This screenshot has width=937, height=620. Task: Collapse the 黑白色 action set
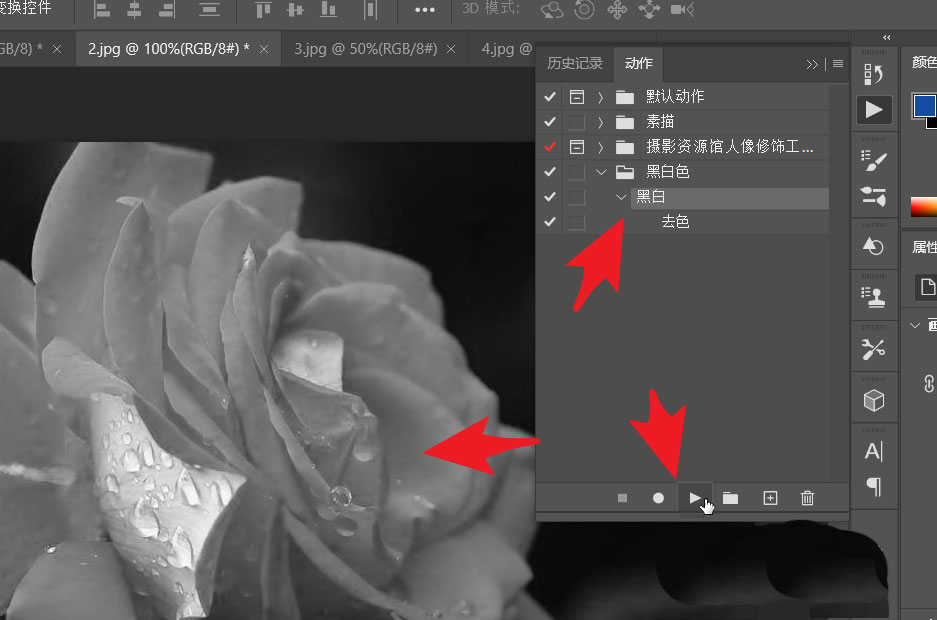pyautogui.click(x=600, y=171)
